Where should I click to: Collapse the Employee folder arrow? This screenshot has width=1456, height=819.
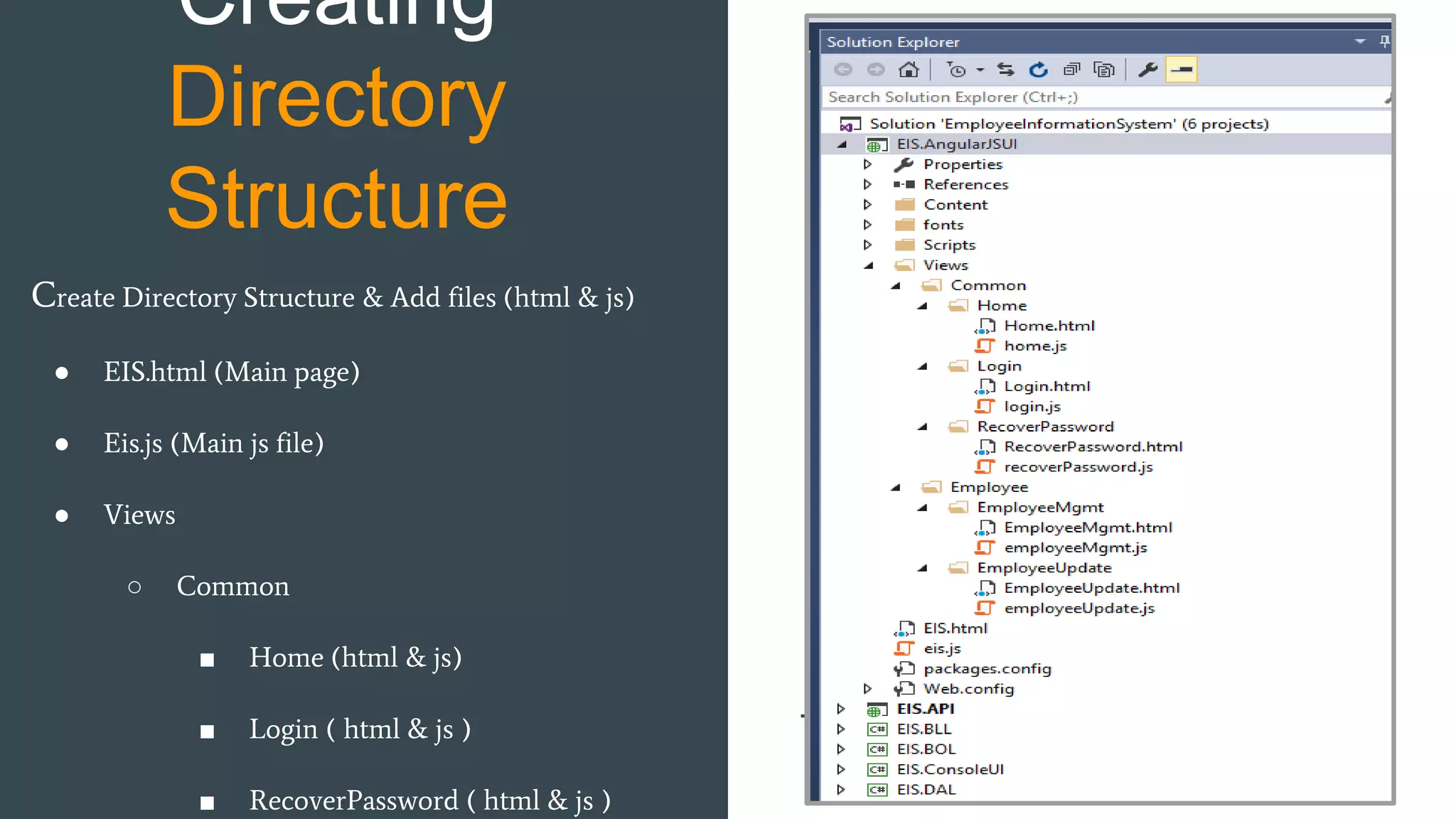(896, 488)
